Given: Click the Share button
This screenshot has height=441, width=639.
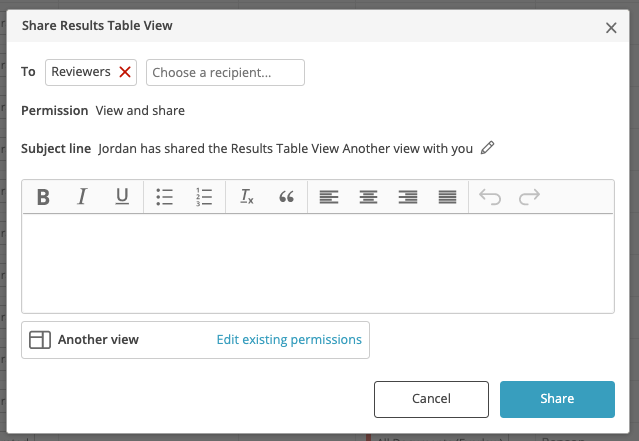Looking at the screenshot, I should point(557,399).
